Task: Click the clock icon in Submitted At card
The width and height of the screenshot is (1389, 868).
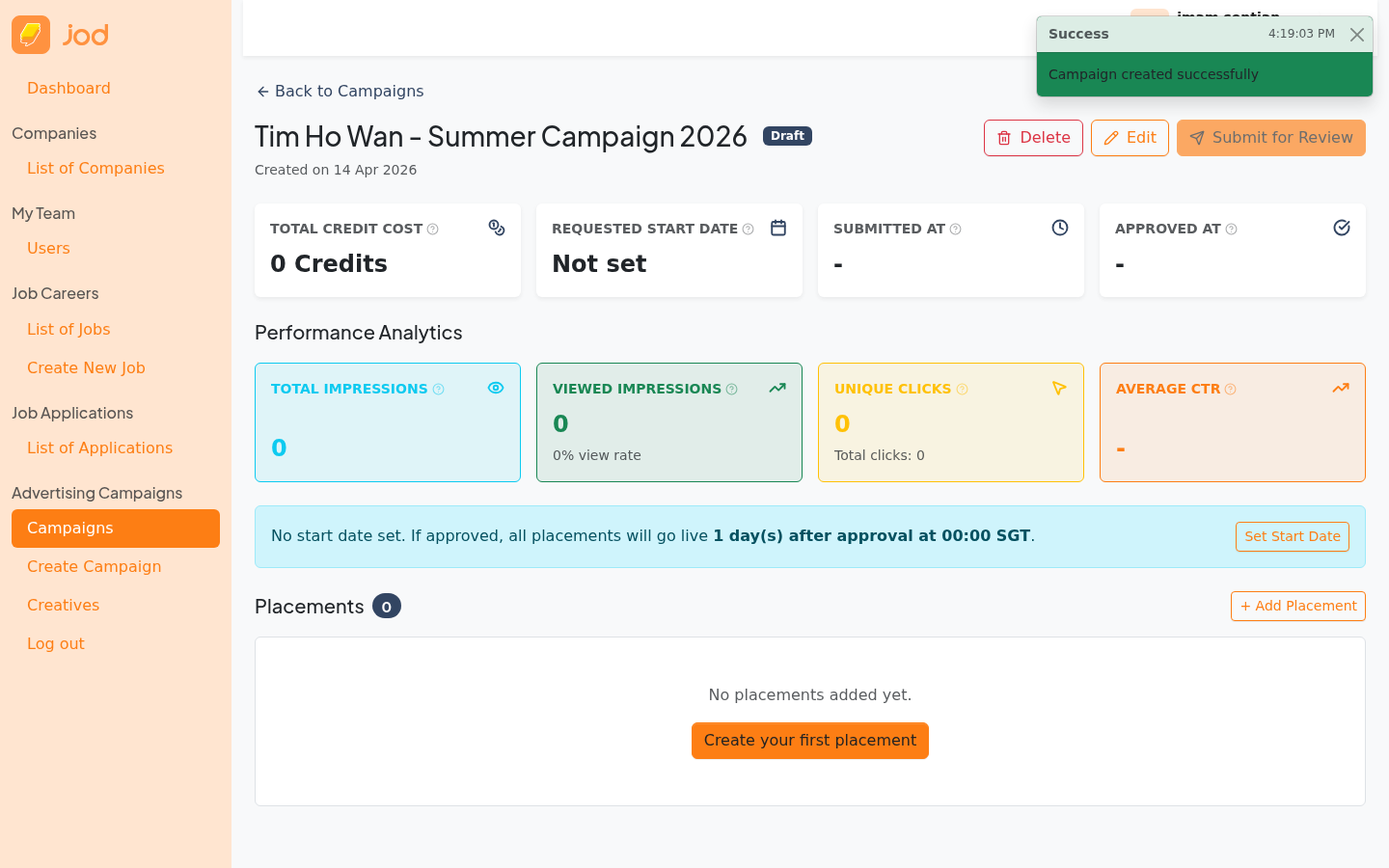Action: pos(1060,228)
